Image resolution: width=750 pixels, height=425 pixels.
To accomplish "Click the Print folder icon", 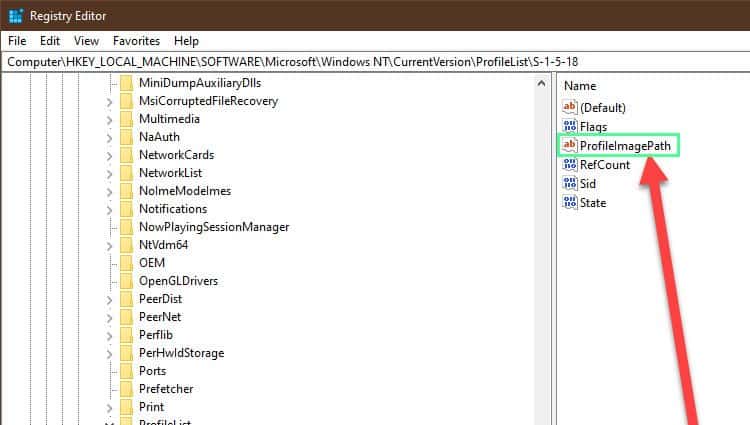I will [127, 407].
